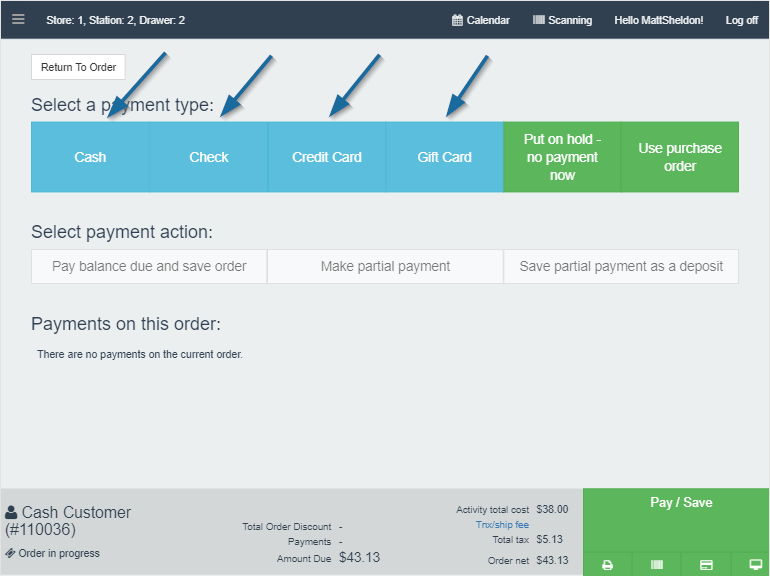This screenshot has width=770, height=576.
Task: Open the hamburger menu icon
Action: tap(18, 20)
